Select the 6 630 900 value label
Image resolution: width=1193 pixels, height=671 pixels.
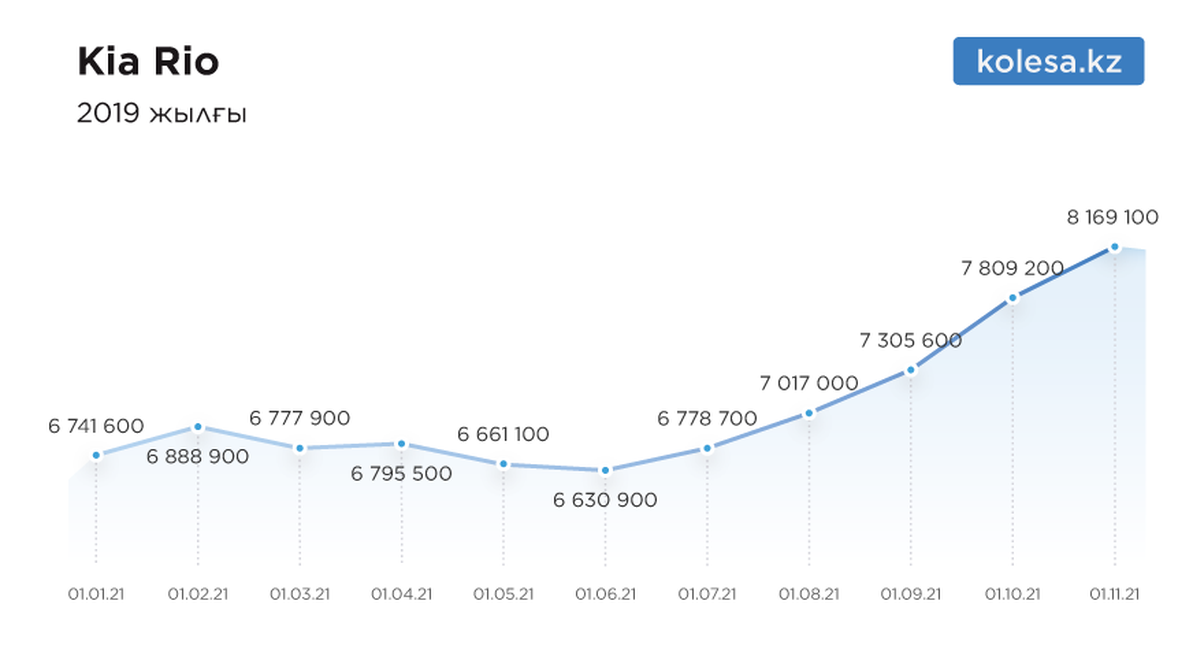605,500
